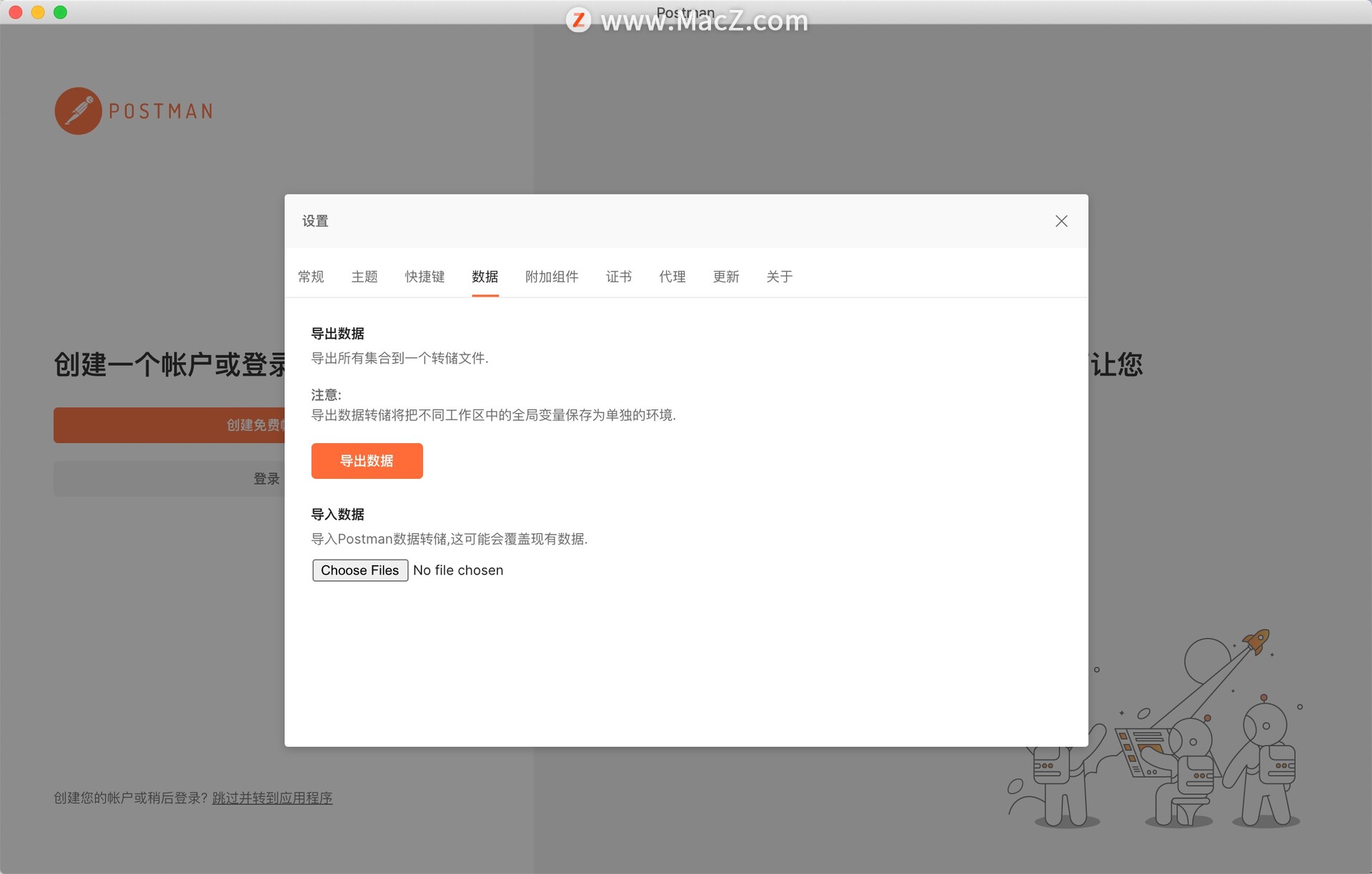Switch to the 常规 tab
Viewport: 1372px width, 874px height.
[x=311, y=277]
